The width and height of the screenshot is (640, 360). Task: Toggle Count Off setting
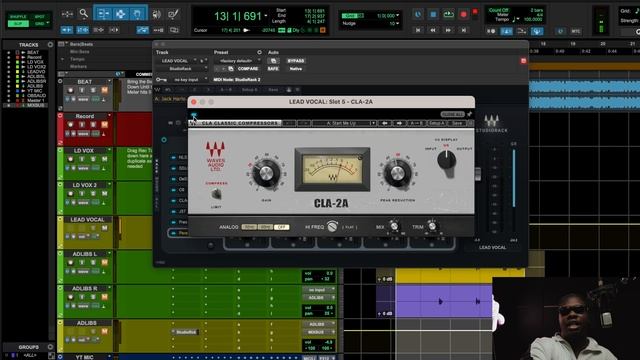pyautogui.click(x=498, y=10)
